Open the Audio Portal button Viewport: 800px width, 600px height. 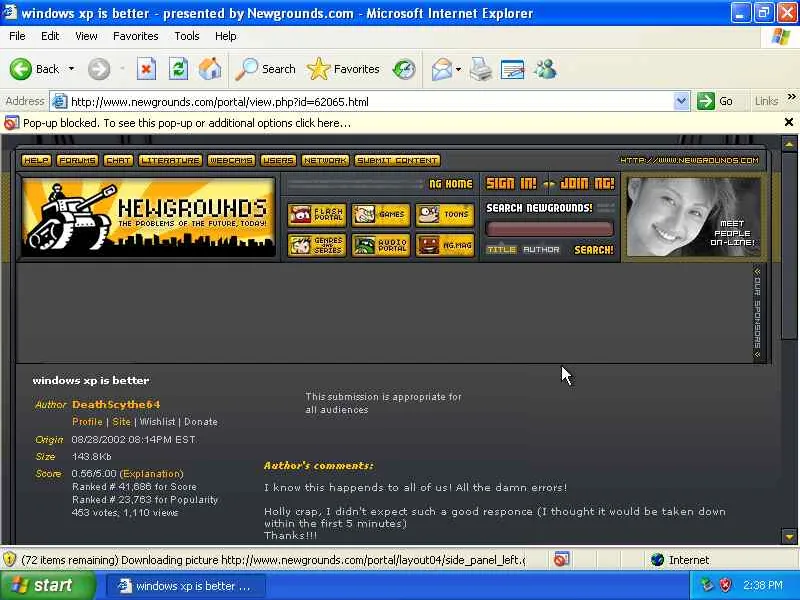point(381,245)
